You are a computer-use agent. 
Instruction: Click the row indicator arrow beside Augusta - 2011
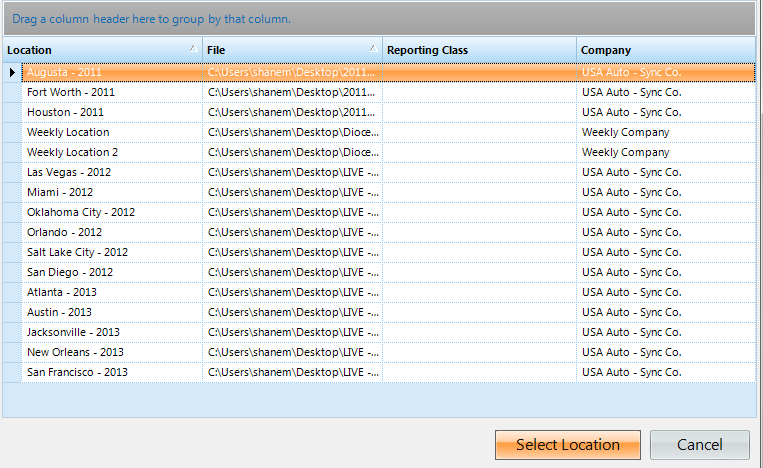pos(12,72)
